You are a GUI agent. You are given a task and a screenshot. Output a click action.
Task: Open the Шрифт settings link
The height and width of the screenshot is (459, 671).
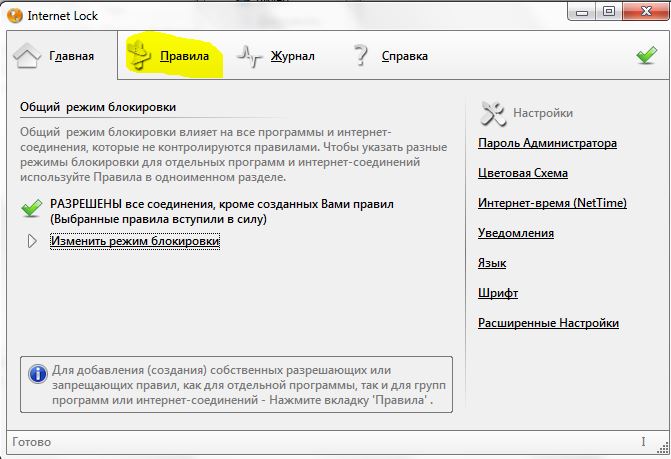click(x=498, y=293)
